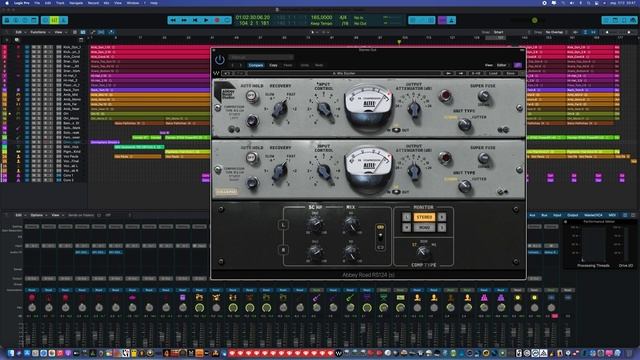Toggle the link button in plugin header
Viewport: 640px width, 360px height.
coord(518,65)
